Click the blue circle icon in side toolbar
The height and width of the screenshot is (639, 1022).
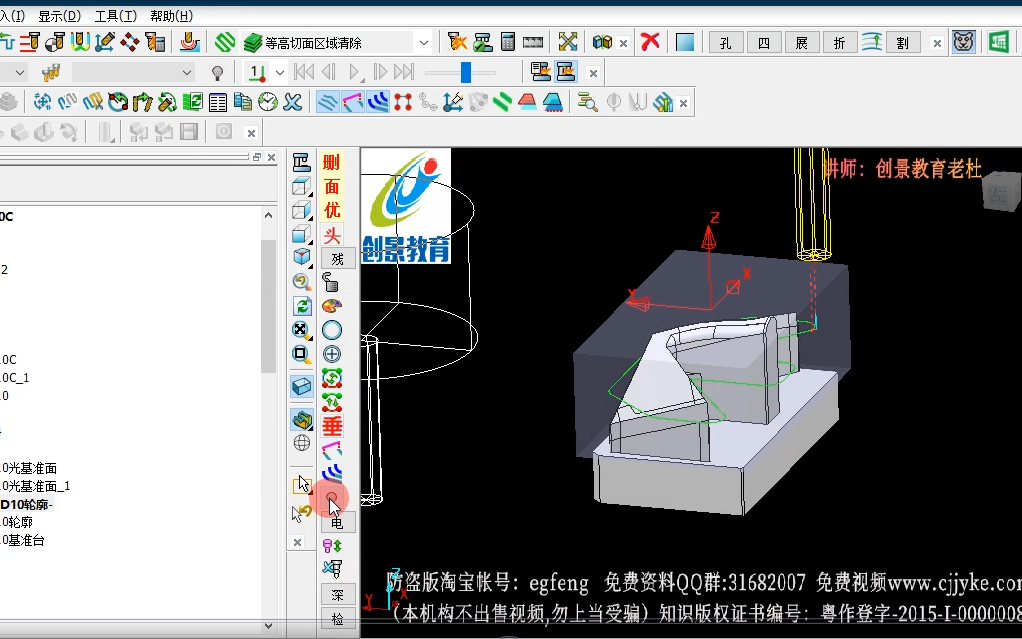332,330
